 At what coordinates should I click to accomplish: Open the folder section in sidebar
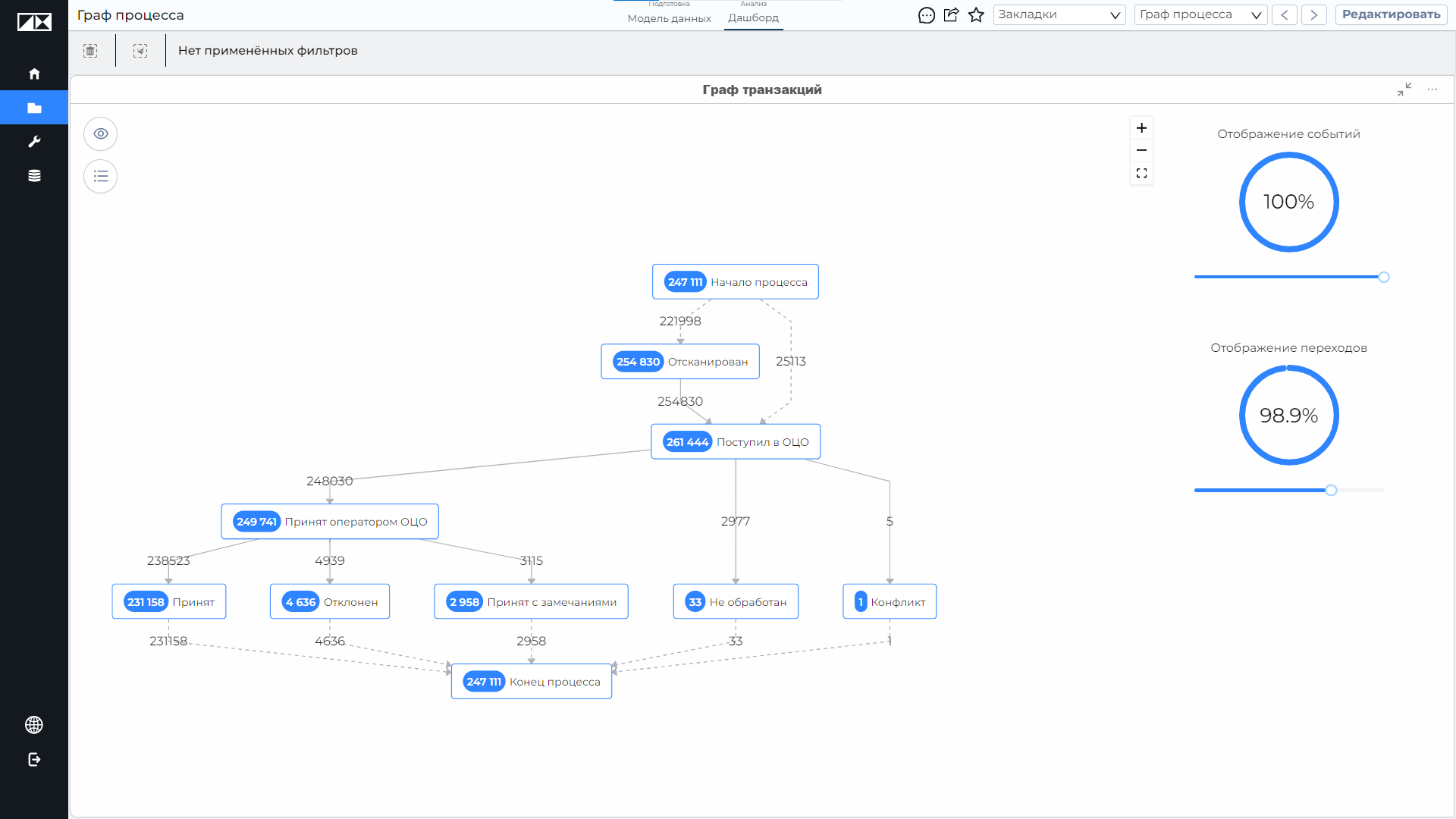34,108
